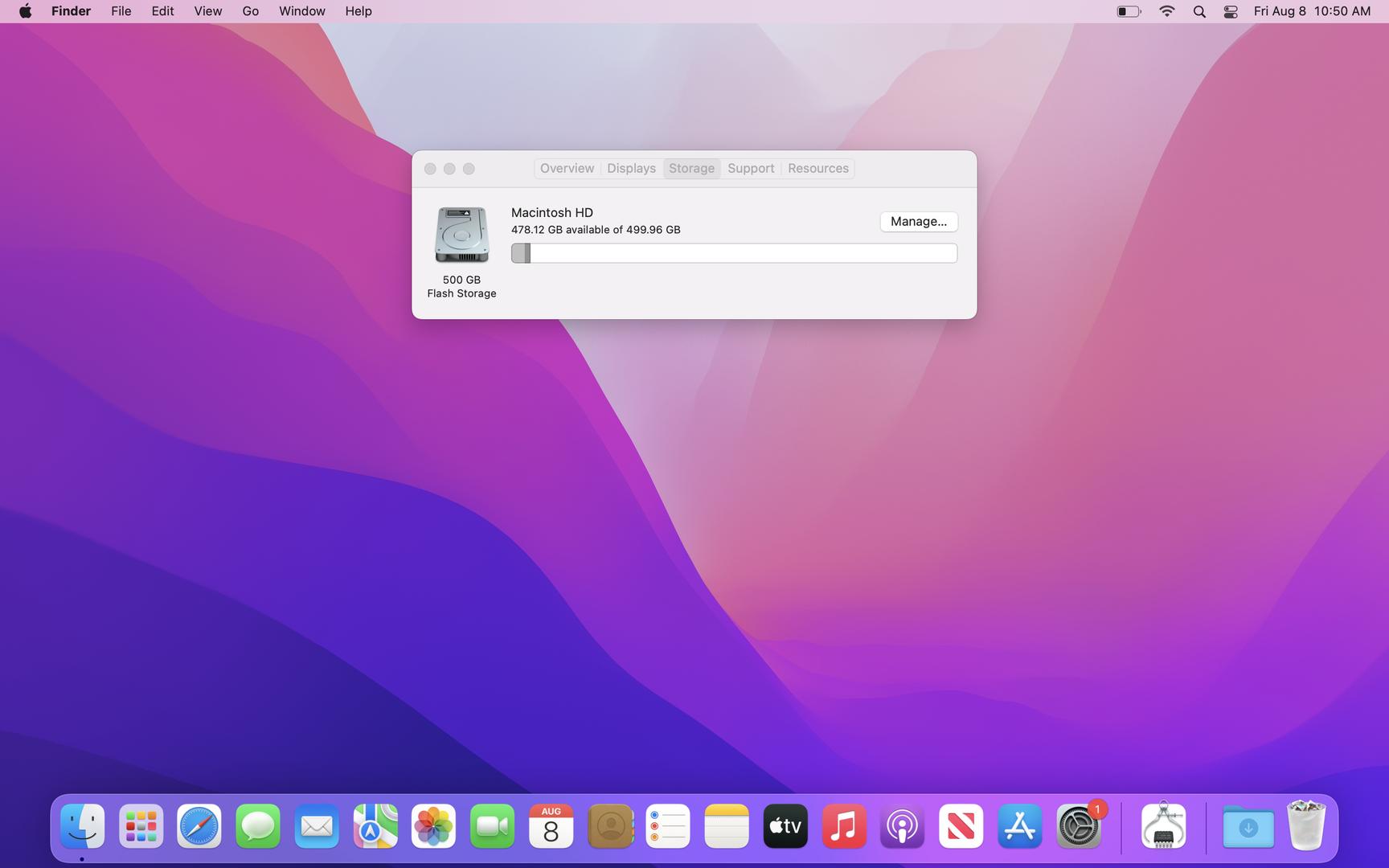
Task: Open Control Center
Action: point(1231,11)
